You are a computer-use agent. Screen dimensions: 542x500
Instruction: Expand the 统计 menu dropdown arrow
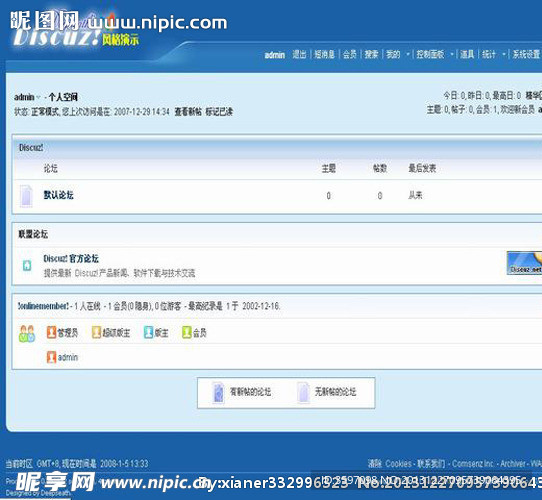tap(504, 54)
